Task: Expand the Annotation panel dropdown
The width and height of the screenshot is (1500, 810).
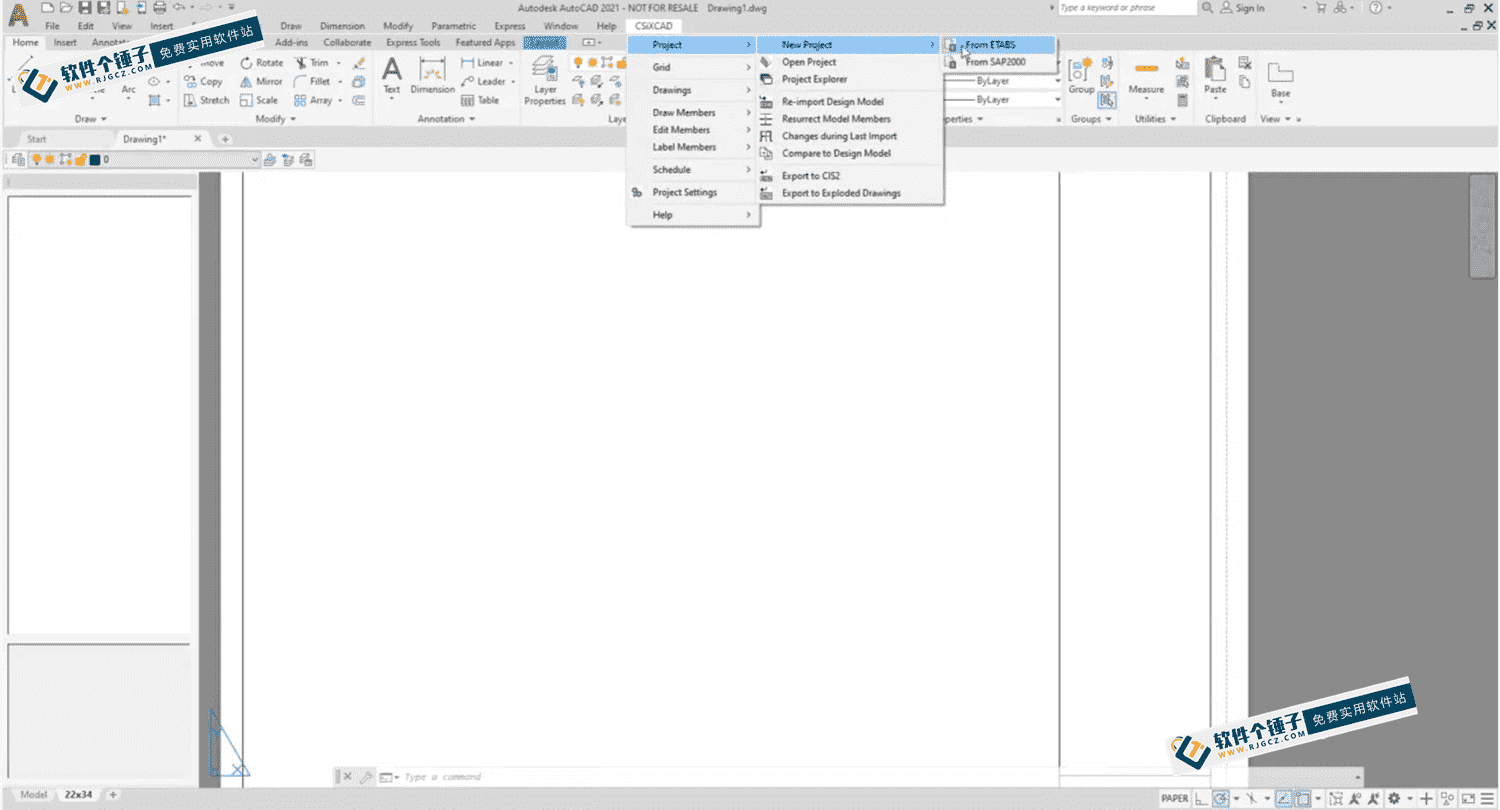Action: point(446,119)
